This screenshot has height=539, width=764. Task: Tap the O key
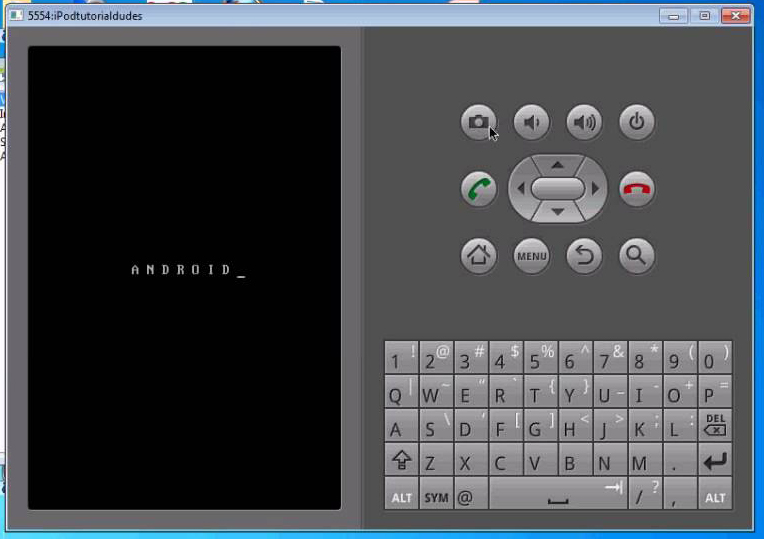(x=680, y=391)
